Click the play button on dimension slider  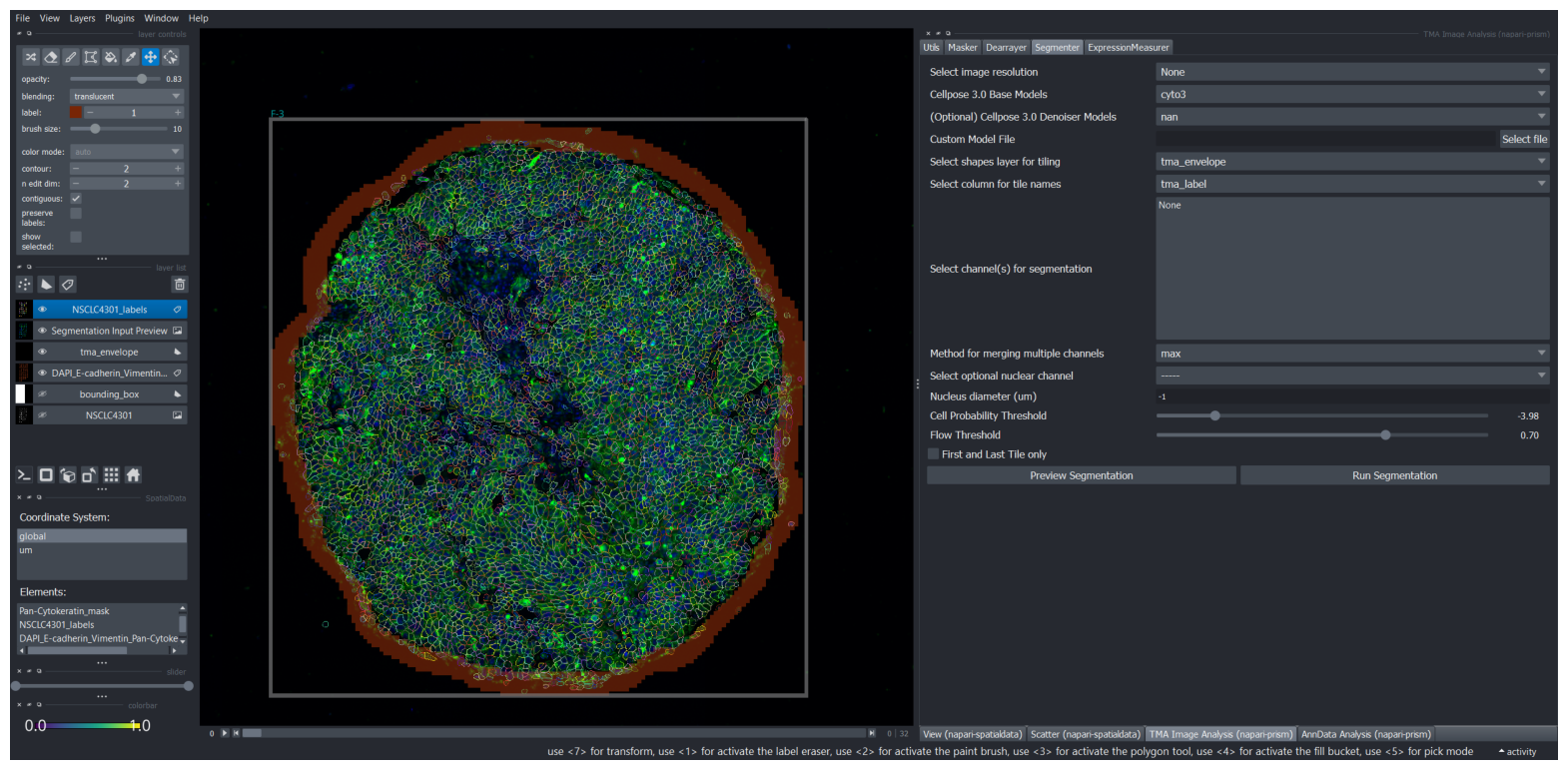(x=225, y=733)
